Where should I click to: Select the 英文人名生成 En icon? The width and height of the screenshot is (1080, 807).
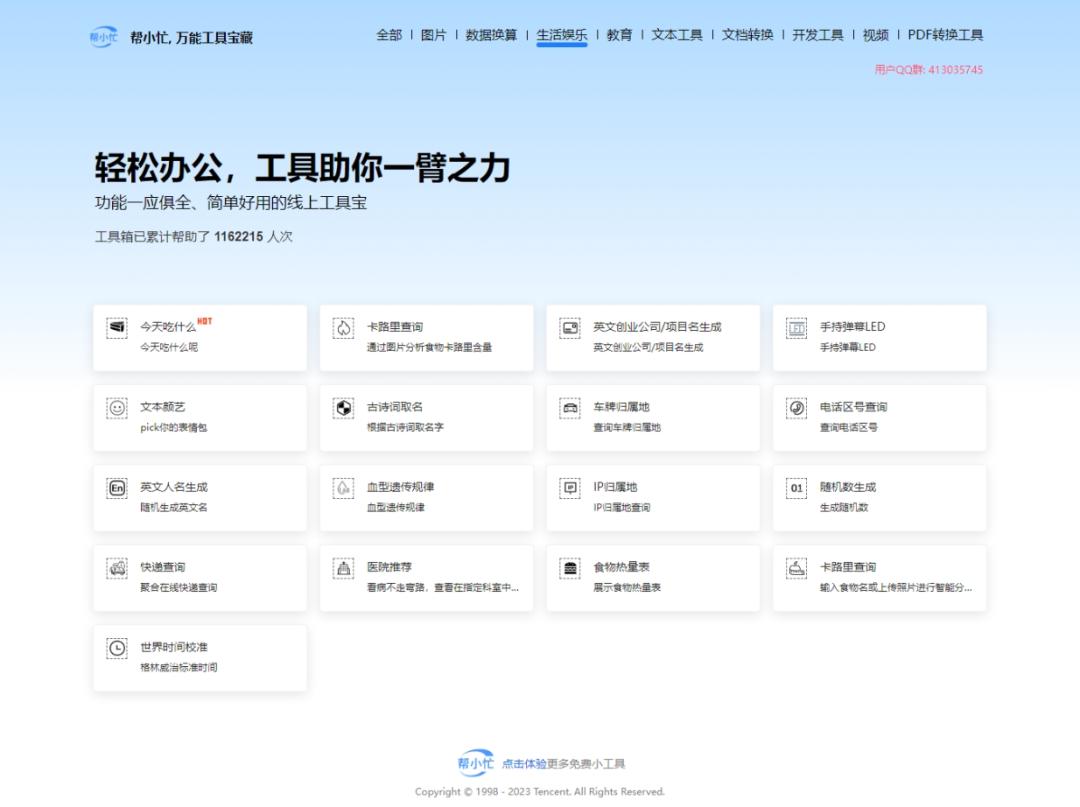(116, 487)
